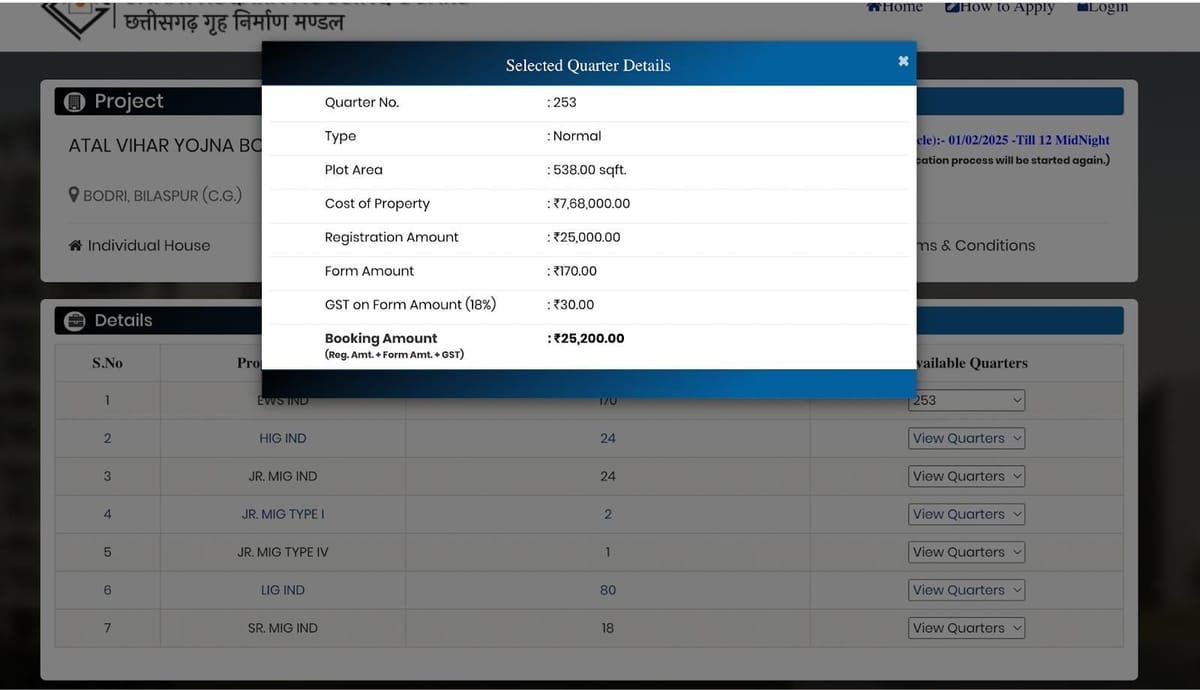
Task: Click the Project header icon
Action: (x=74, y=101)
